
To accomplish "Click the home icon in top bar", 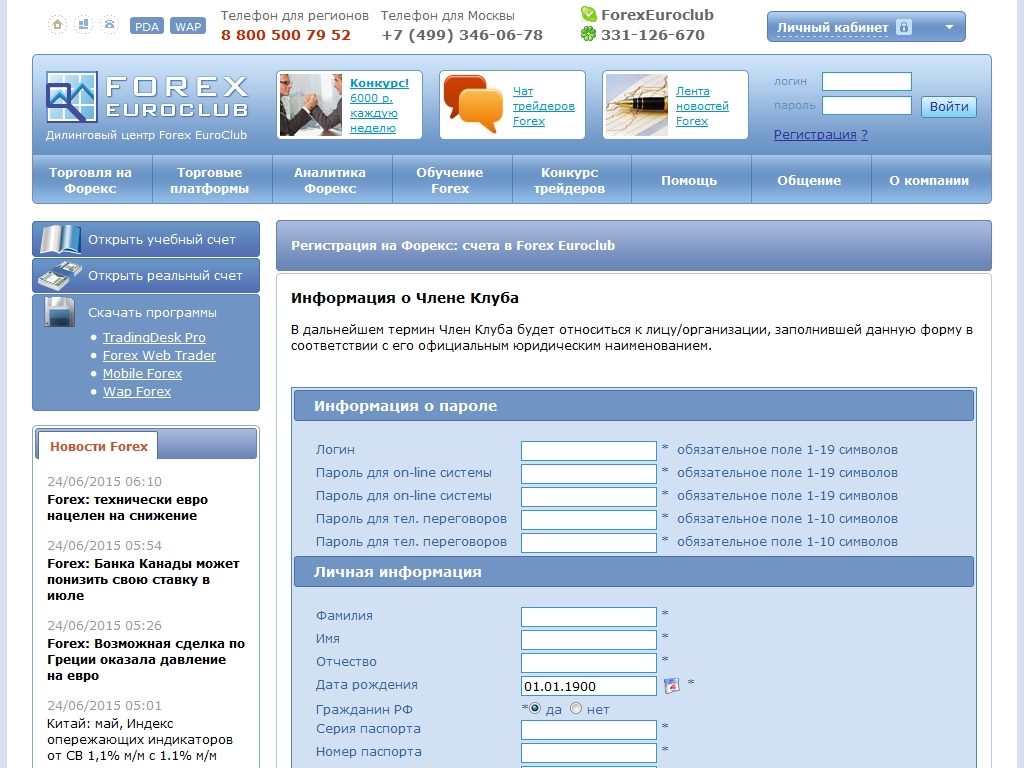I will (x=57, y=25).
